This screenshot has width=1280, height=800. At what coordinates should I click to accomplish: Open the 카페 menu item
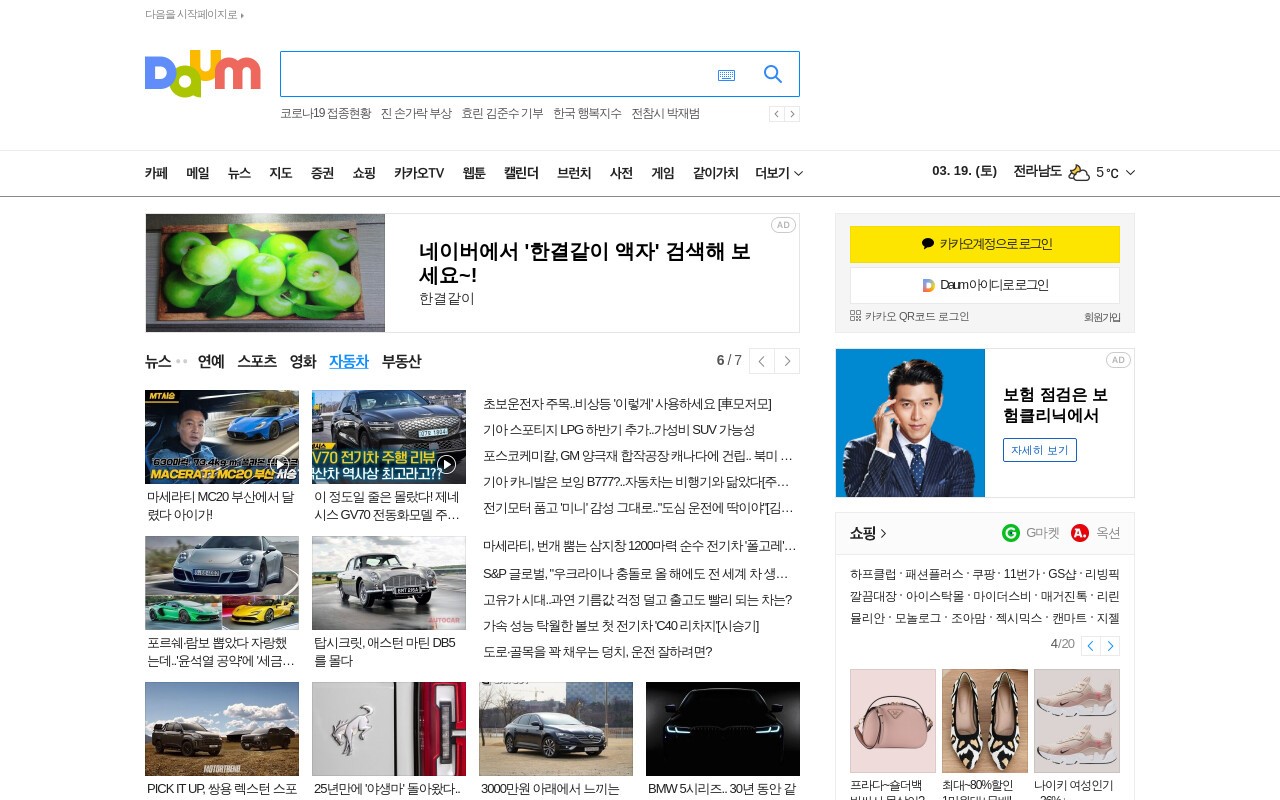(156, 173)
